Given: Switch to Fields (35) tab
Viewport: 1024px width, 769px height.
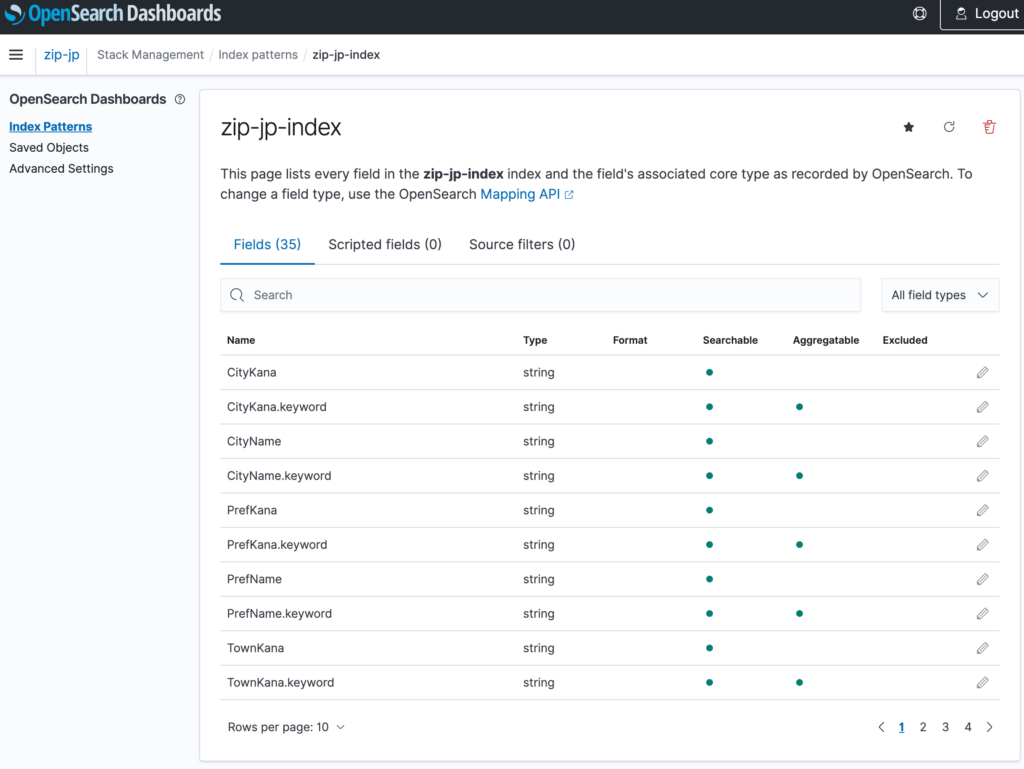Looking at the screenshot, I should click(267, 244).
